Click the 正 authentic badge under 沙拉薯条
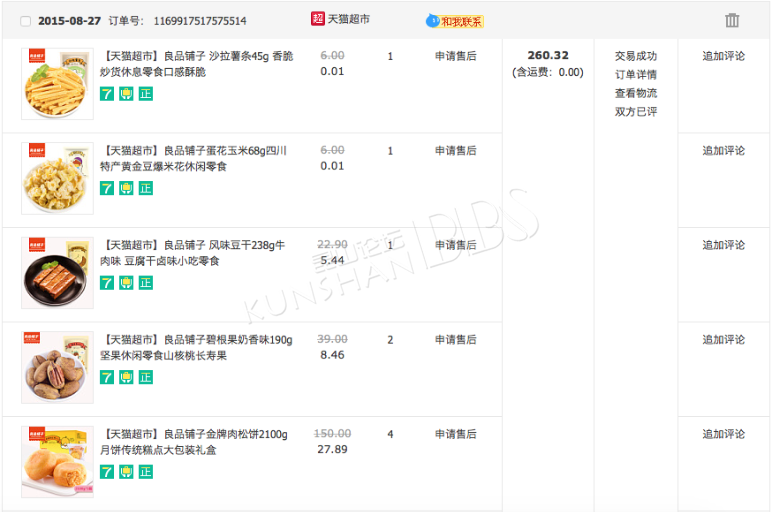The image size is (780, 512). click(x=146, y=94)
